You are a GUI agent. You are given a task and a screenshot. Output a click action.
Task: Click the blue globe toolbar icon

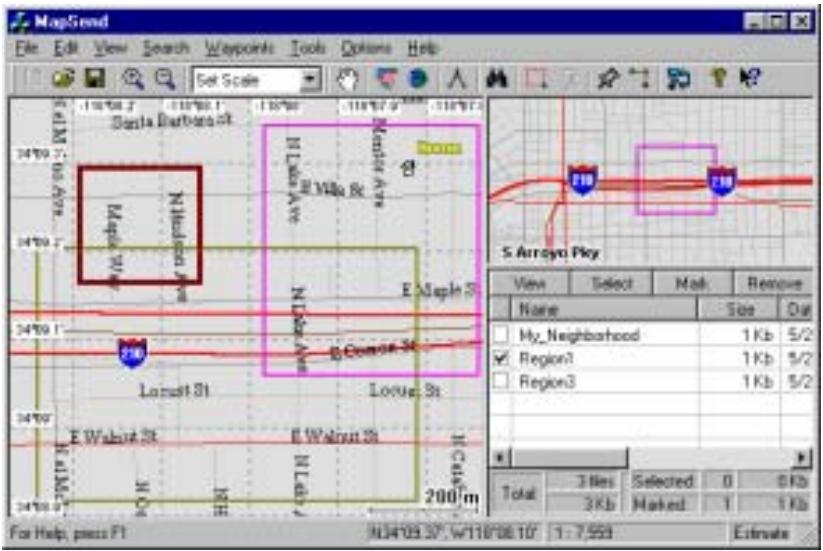(418, 79)
